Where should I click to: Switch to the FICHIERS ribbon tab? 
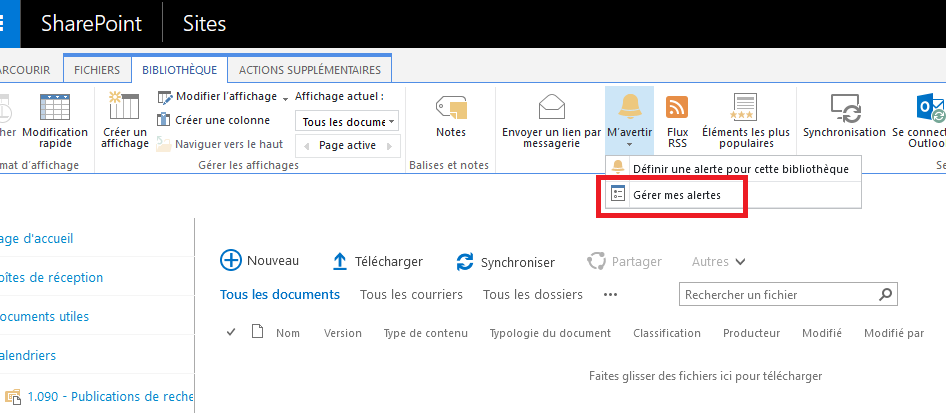pyautogui.click(x=97, y=70)
